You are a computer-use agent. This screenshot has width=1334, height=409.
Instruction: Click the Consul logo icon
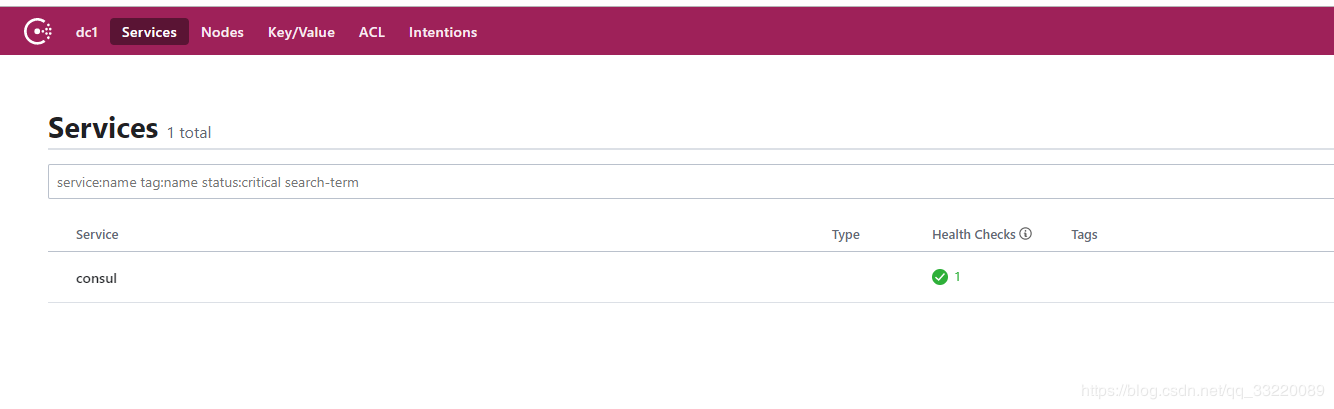click(x=38, y=32)
